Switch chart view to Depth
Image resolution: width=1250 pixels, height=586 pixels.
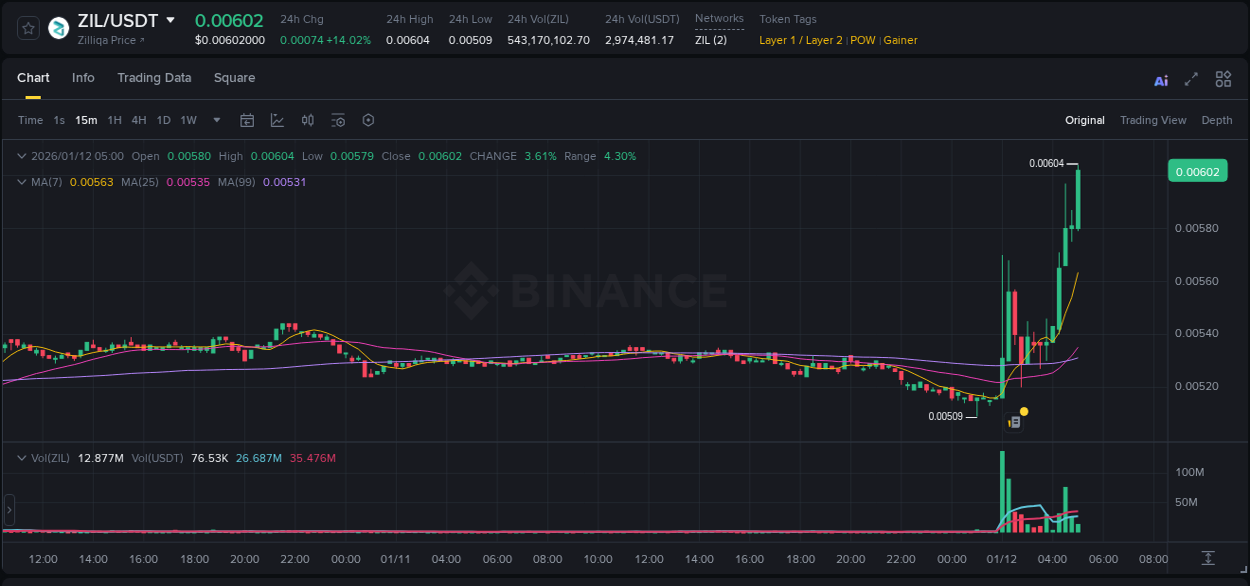point(1216,120)
